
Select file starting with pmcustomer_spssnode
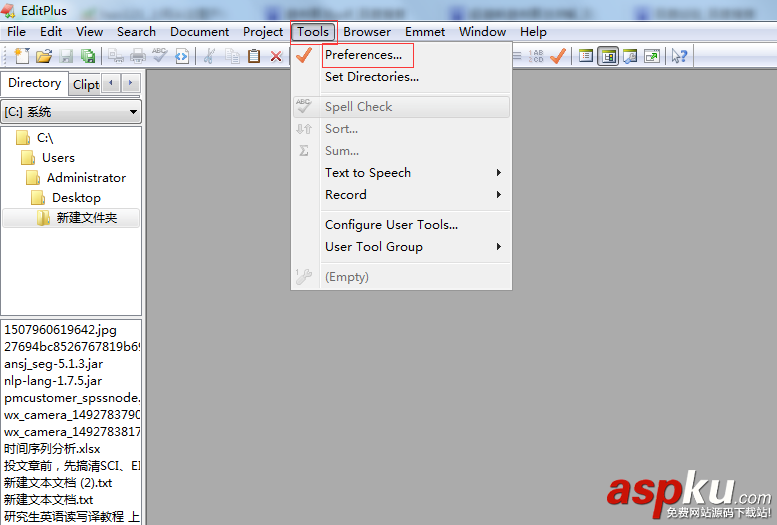(x=71, y=398)
